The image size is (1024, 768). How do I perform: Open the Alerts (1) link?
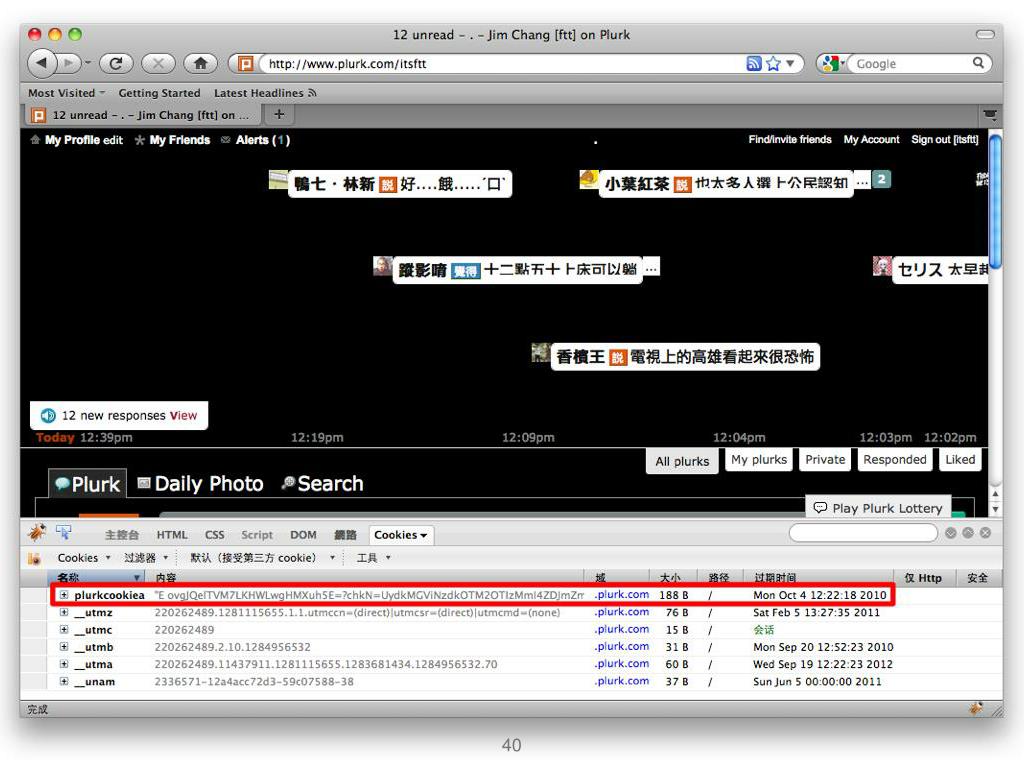(262, 140)
